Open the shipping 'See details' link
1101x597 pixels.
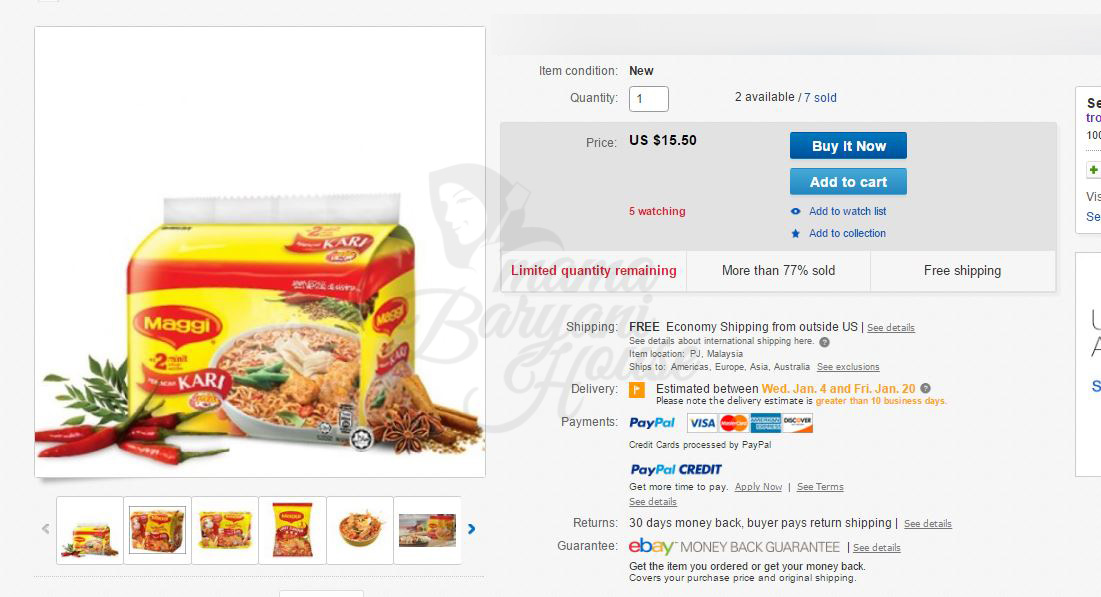(x=890, y=328)
